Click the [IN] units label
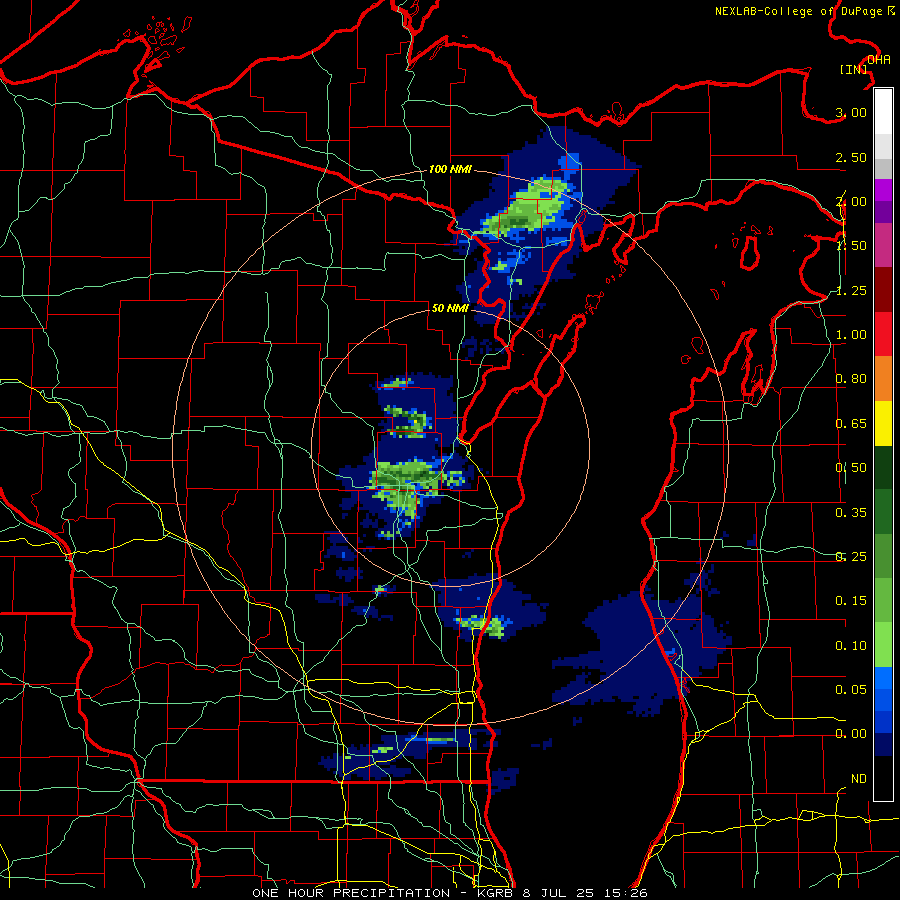900x900 pixels. coord(854,69)
